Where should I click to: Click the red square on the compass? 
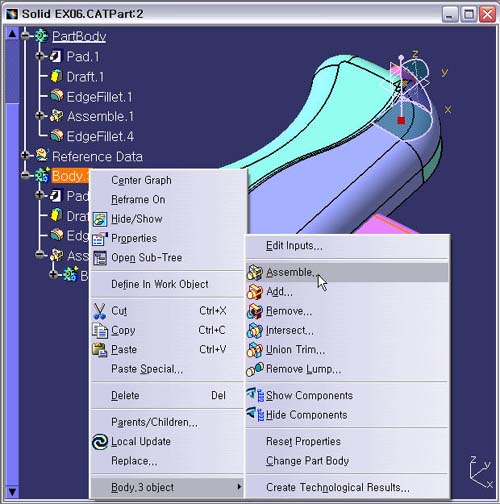click(401, 120)
